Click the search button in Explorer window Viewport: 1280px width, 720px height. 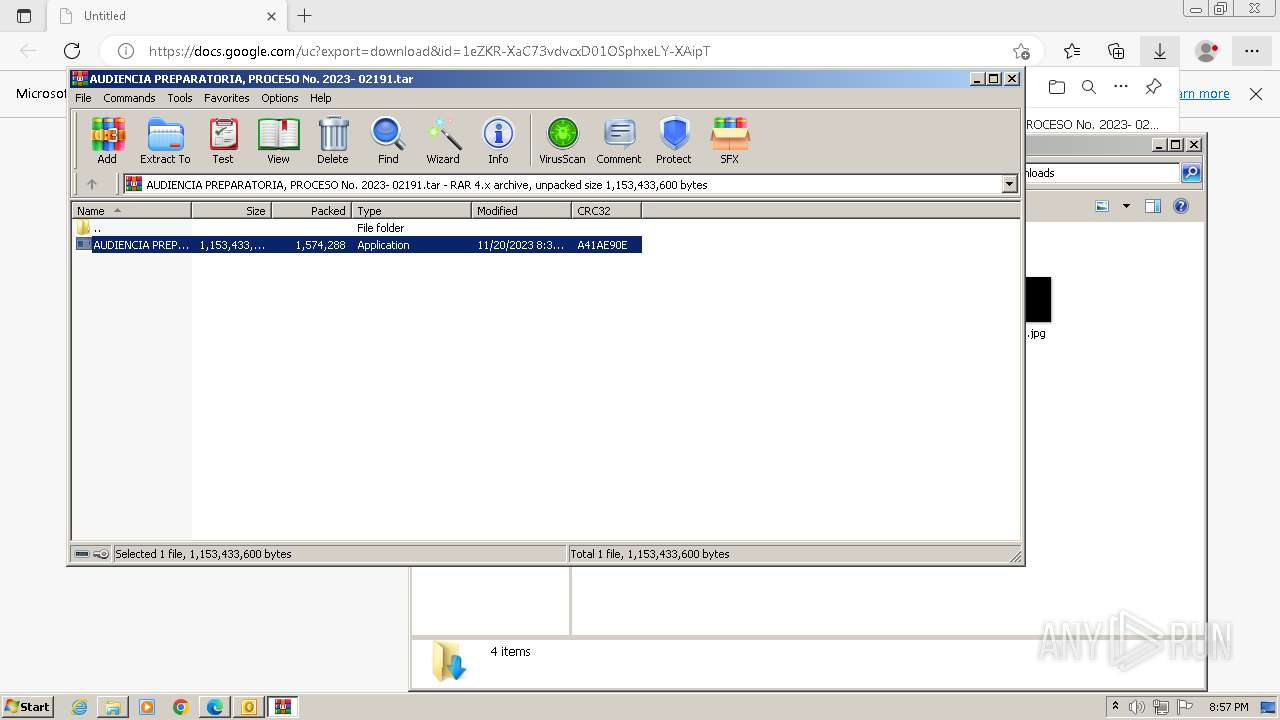1191,173
